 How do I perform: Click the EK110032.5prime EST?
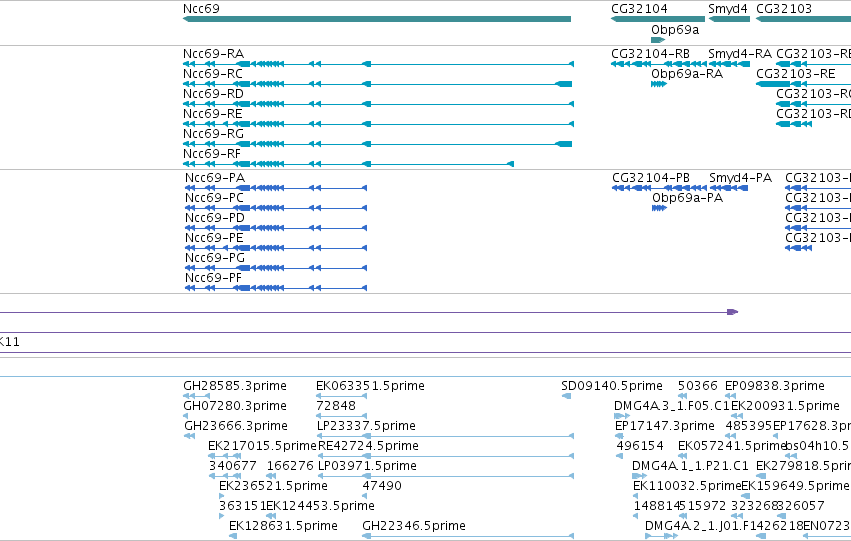click(637, 497)
